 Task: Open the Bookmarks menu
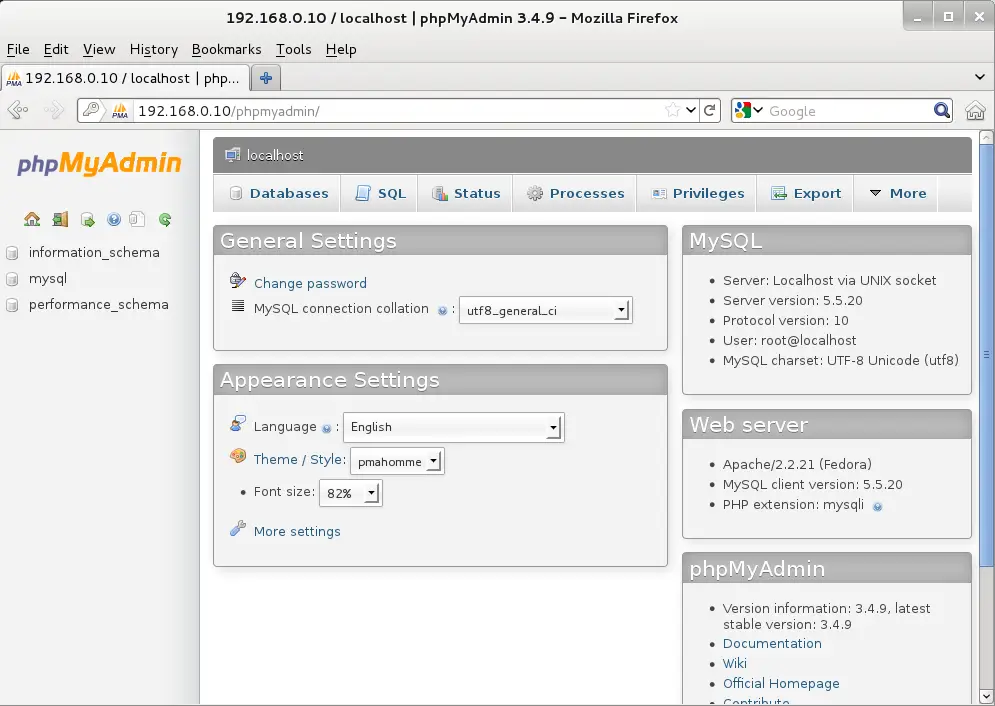point(227,49)
